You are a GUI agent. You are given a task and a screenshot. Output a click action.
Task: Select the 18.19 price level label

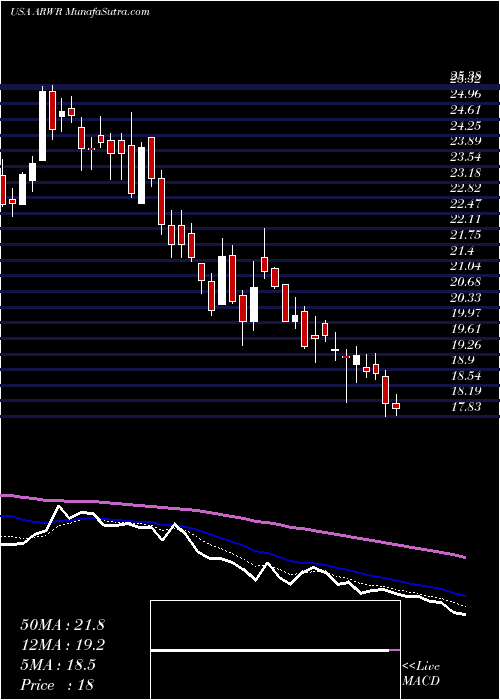pyautogui.click(x=465, y=391)
